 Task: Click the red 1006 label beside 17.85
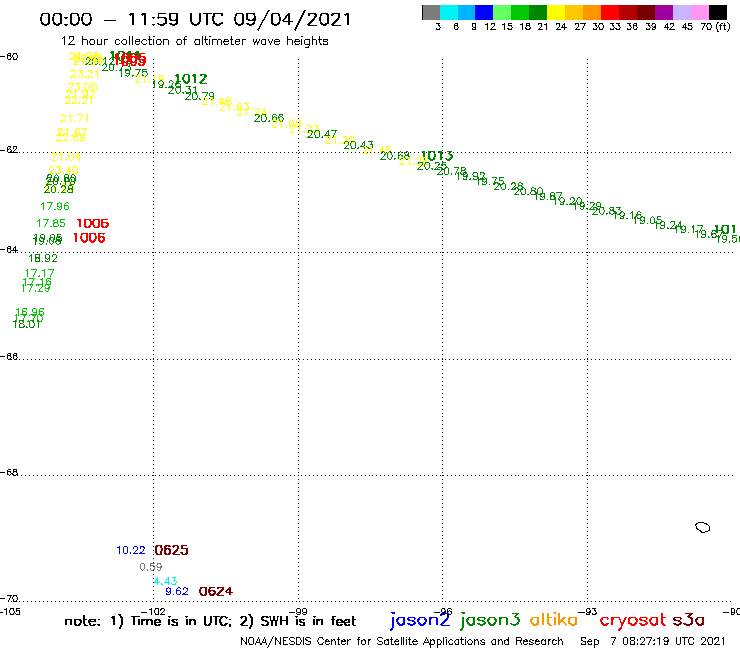(x=92, y=223)
